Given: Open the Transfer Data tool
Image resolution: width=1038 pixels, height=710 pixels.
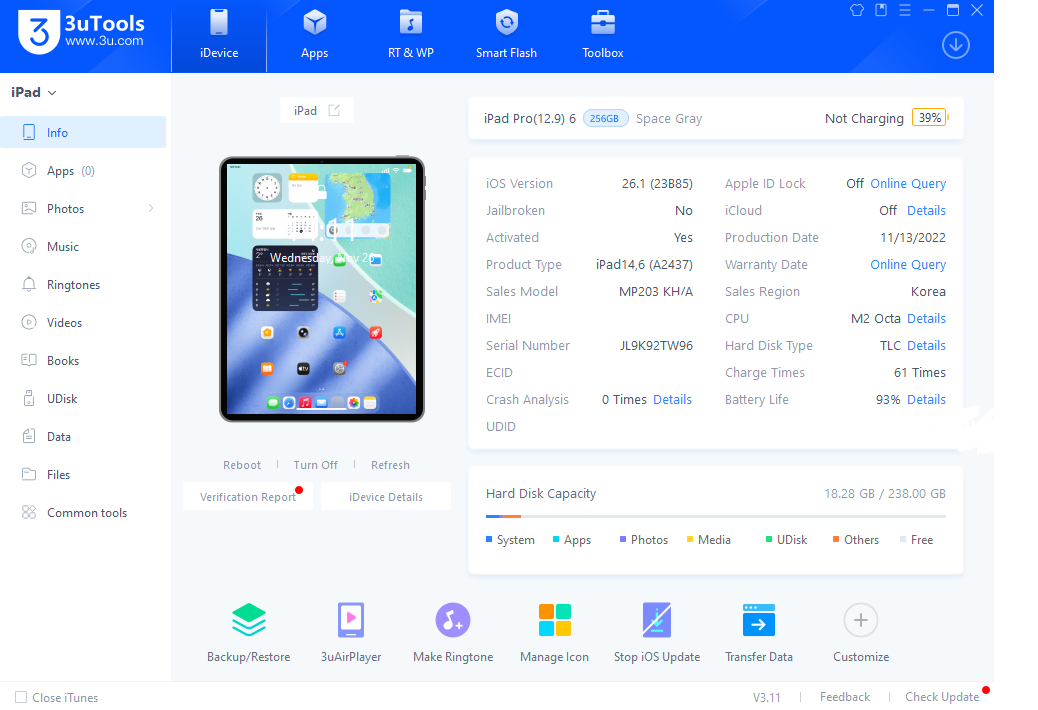Looking at the screenshot, I should [x=758, y=621].
